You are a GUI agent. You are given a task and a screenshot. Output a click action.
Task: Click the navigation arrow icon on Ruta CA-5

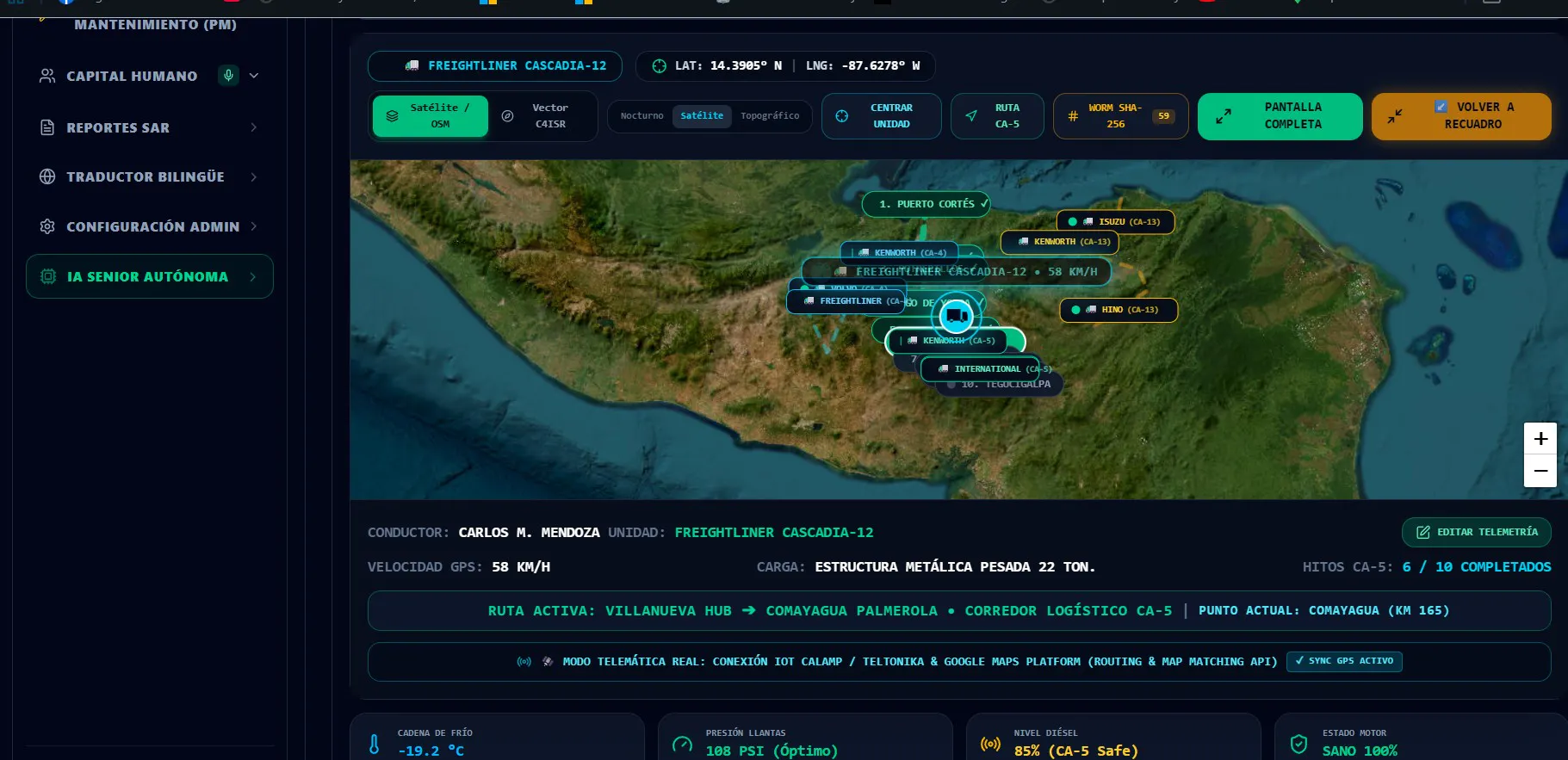click(971, 116)
